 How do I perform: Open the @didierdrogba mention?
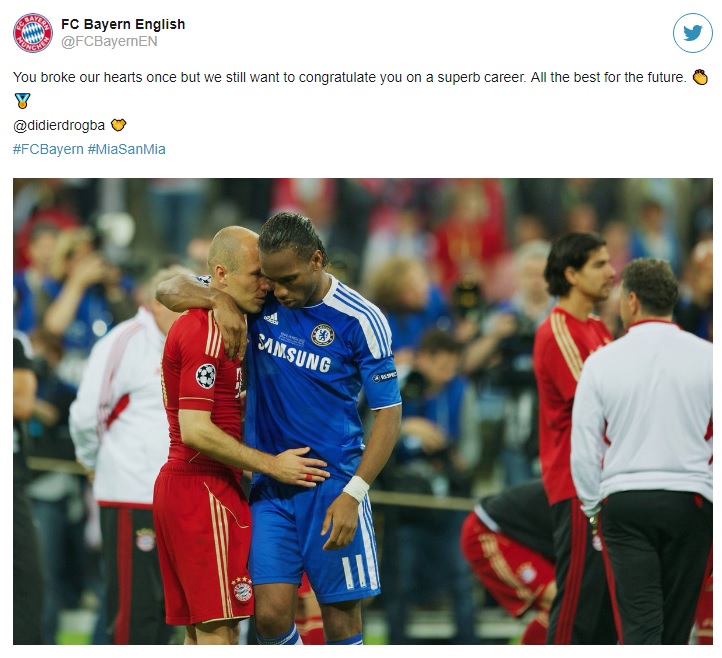tap(59, 125)
